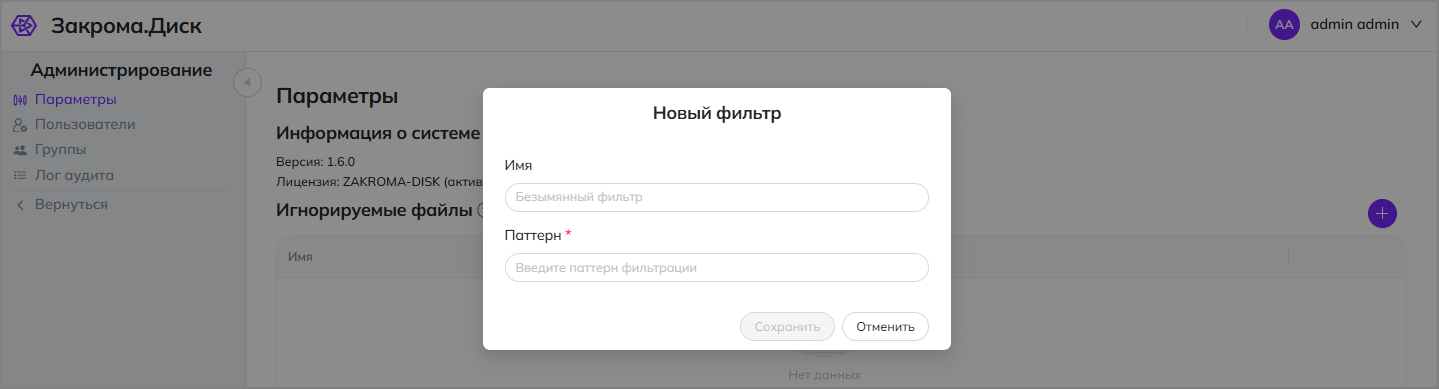Viewport: 1439px width, 389px height.
Task: Click the Администрирование heading
Action: coord(121,70)
